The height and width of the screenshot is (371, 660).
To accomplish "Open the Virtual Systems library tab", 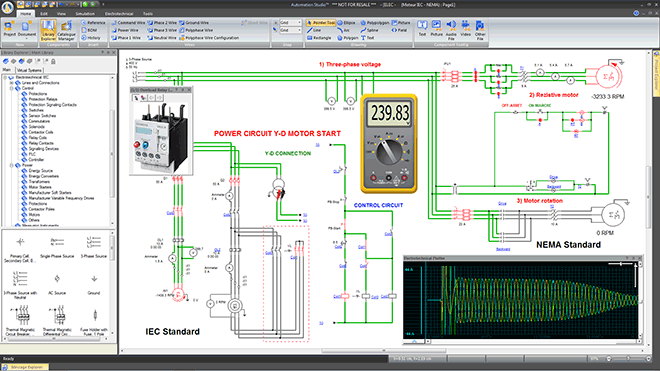I will (x=29, y=70).
